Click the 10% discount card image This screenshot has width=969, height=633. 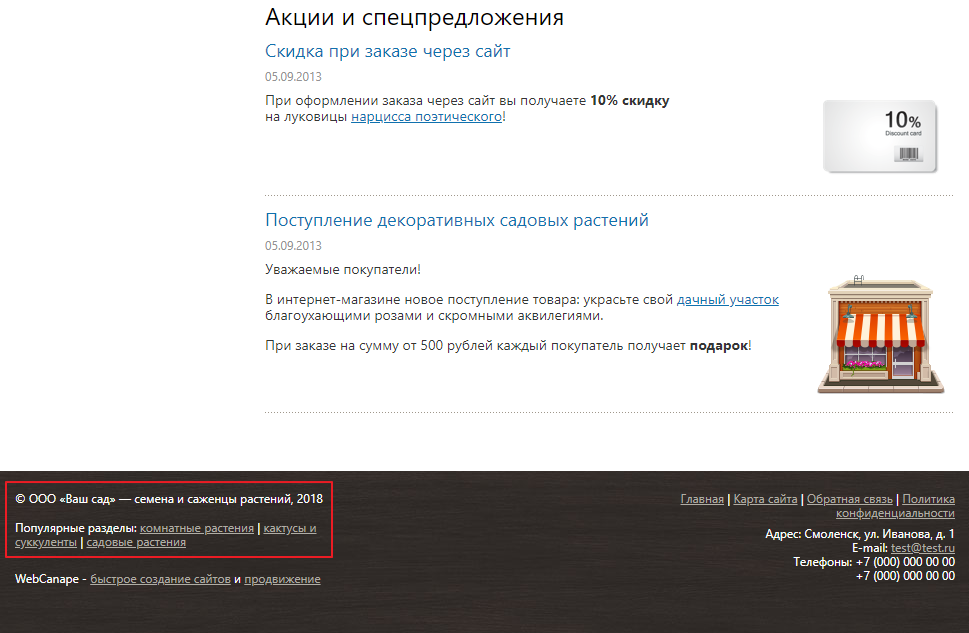[880, 136]
